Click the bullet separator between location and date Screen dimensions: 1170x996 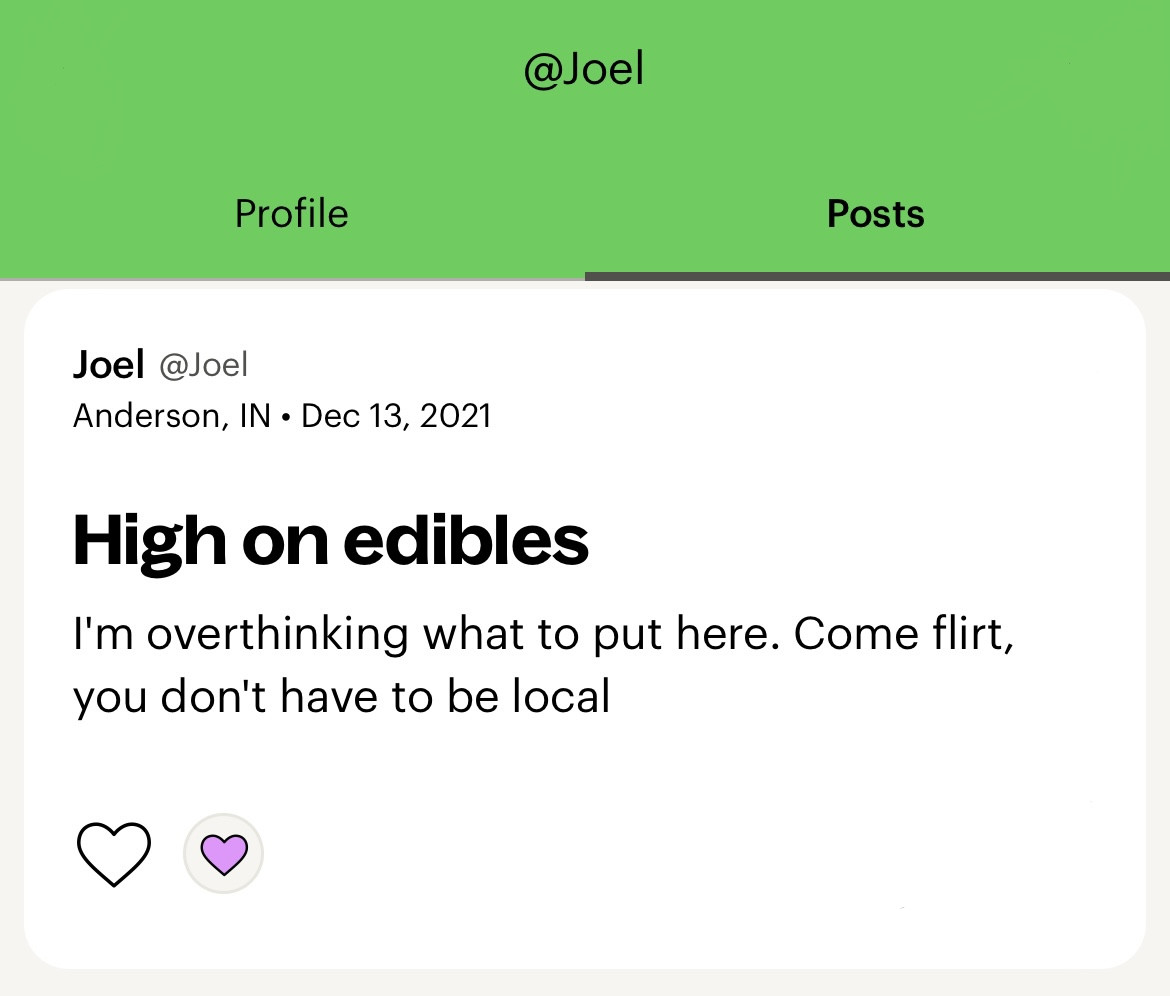click(286, 417)
